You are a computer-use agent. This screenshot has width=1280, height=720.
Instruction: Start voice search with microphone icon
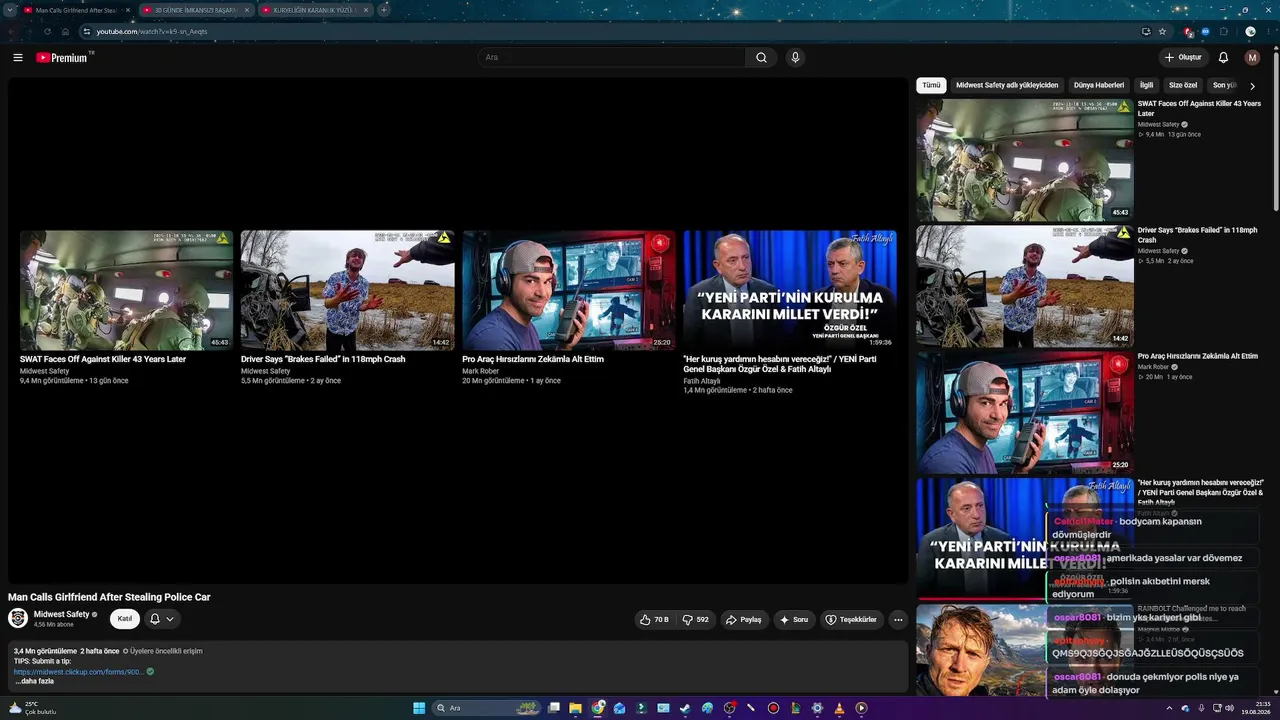795,57
